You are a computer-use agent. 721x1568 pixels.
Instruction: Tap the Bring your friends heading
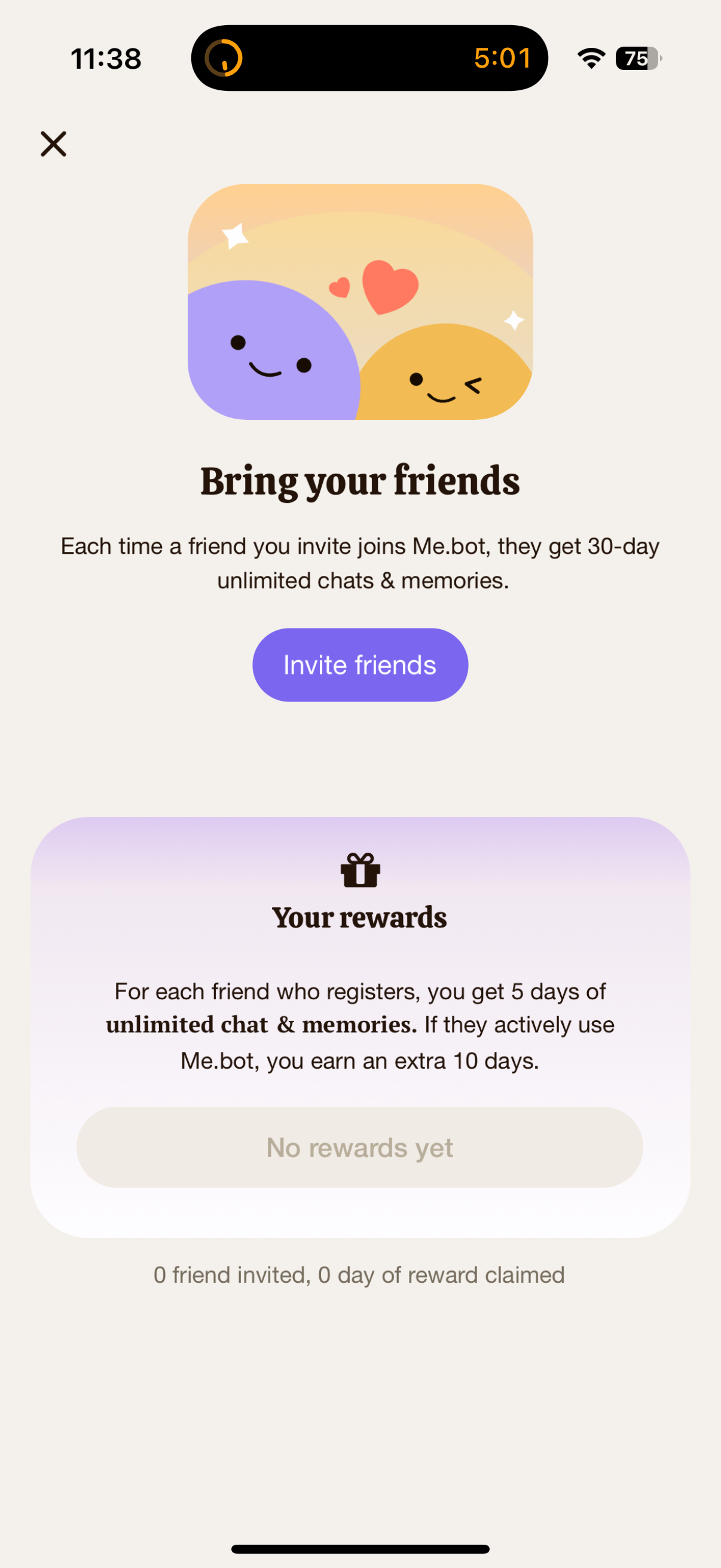360,481
